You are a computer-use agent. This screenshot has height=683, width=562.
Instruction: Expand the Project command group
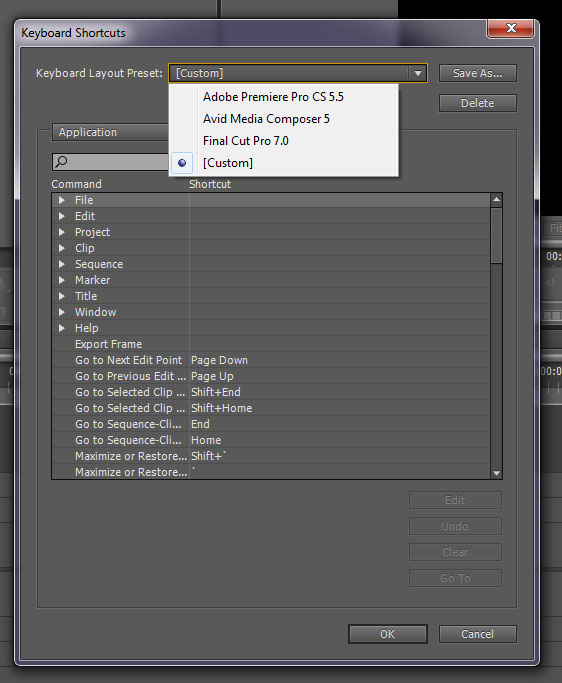pos(62,232)
